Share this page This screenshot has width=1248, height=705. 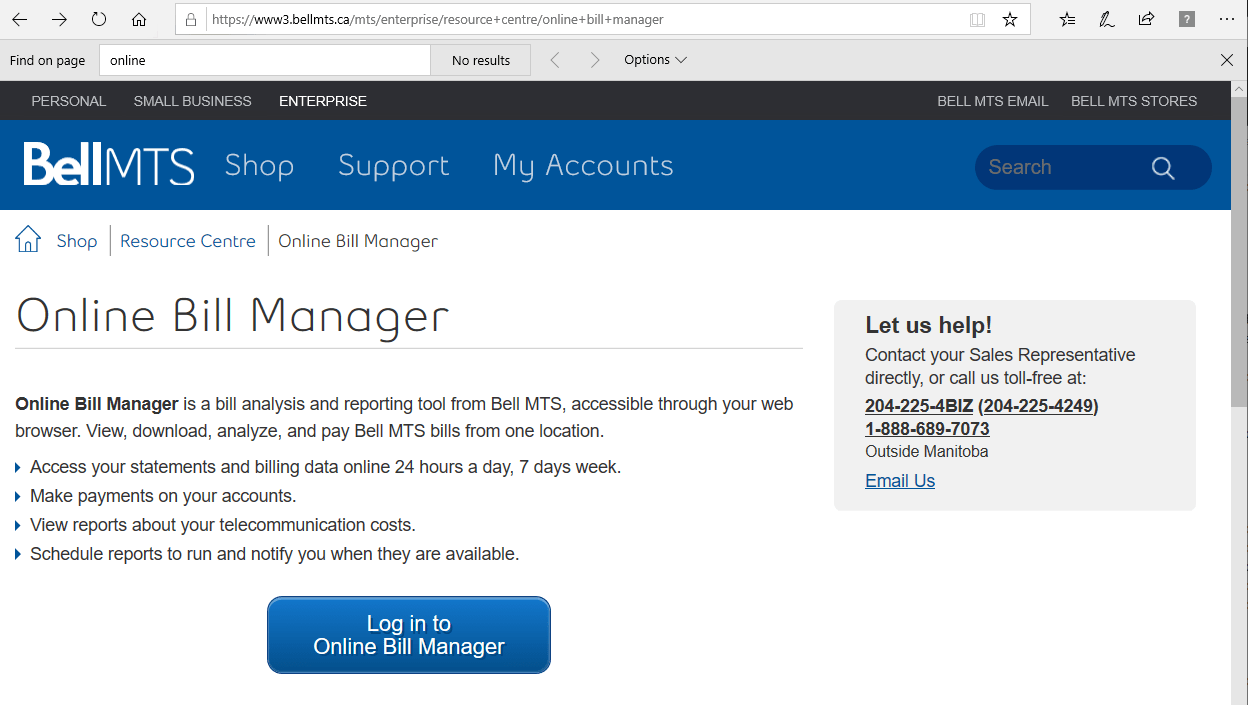tap(1146, 18)
